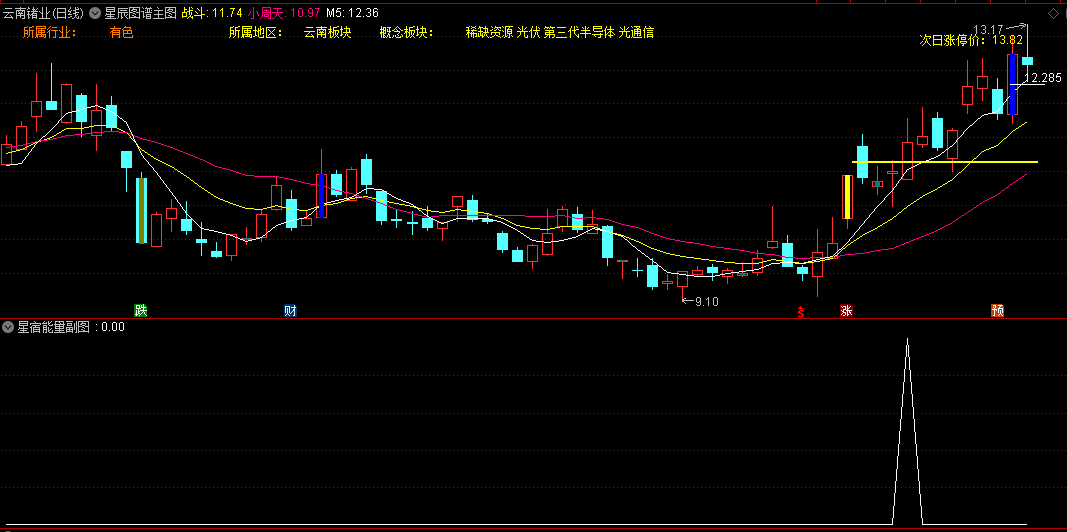Click the green 跌 marker below the chart
The height and width of the screenshot is (532, 1067).
tap(141, 311)
